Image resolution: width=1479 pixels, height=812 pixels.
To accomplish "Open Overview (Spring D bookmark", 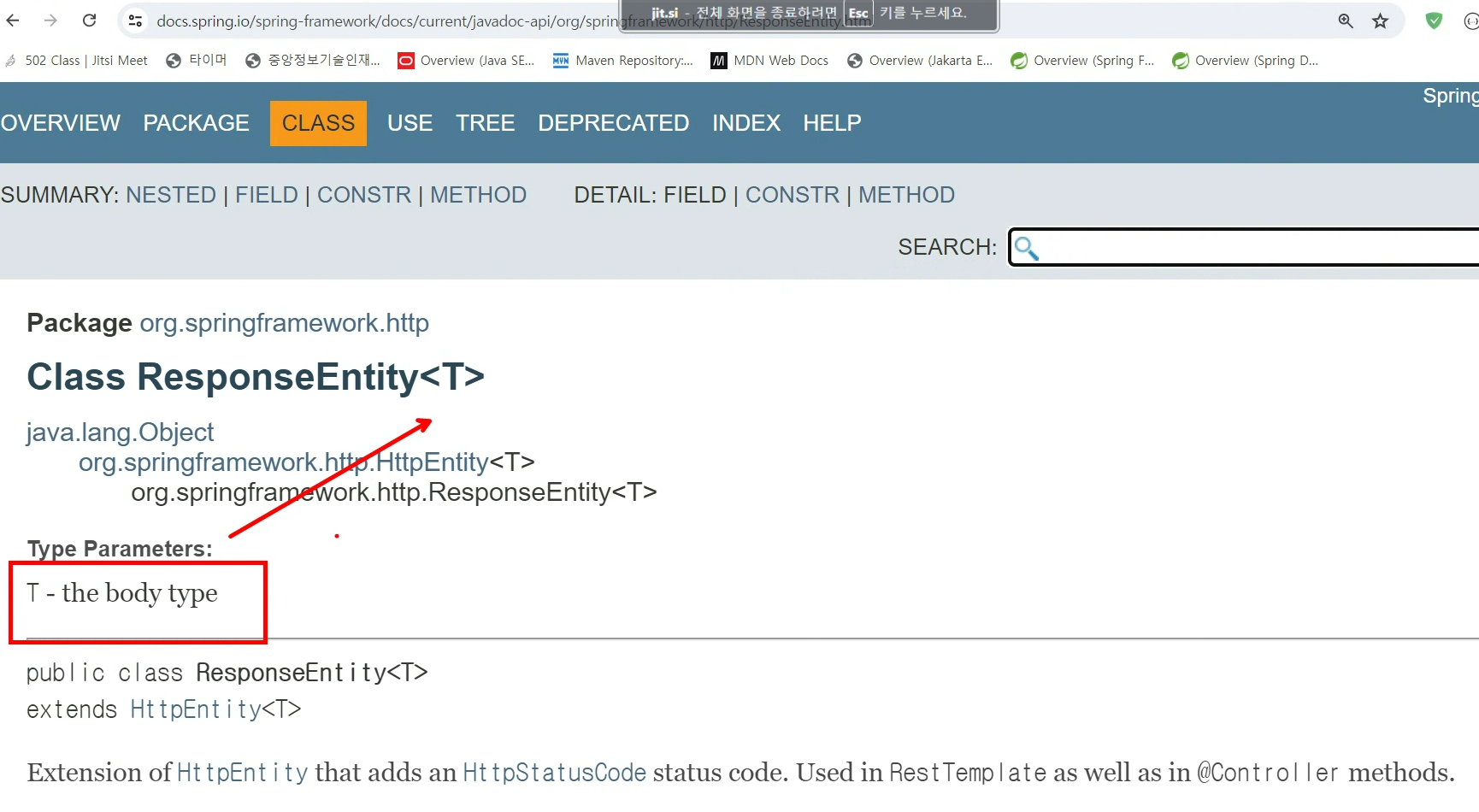I will (x=1246, y=61).
